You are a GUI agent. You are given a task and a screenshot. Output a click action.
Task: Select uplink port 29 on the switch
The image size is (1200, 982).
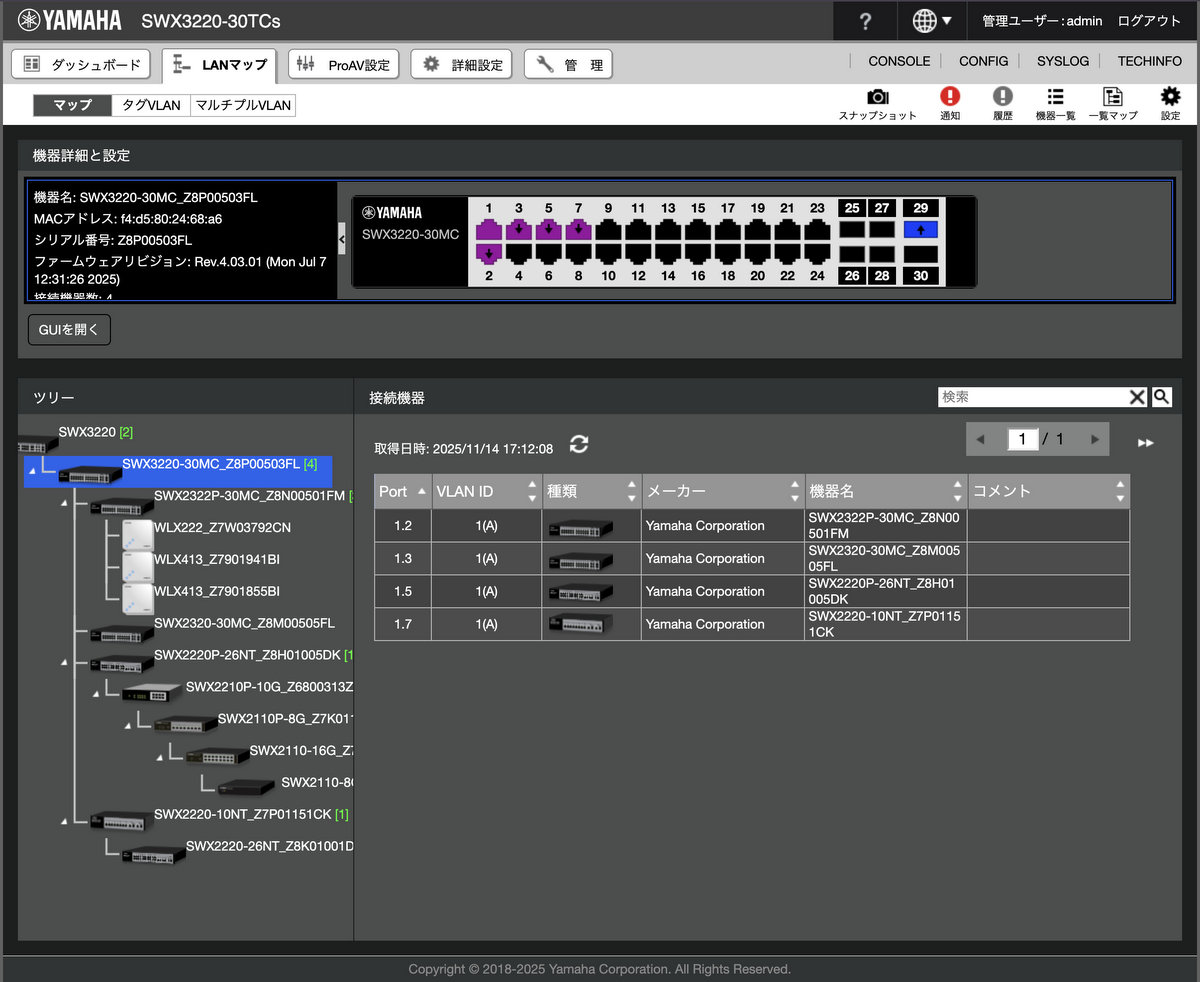(x=920, y=230)
